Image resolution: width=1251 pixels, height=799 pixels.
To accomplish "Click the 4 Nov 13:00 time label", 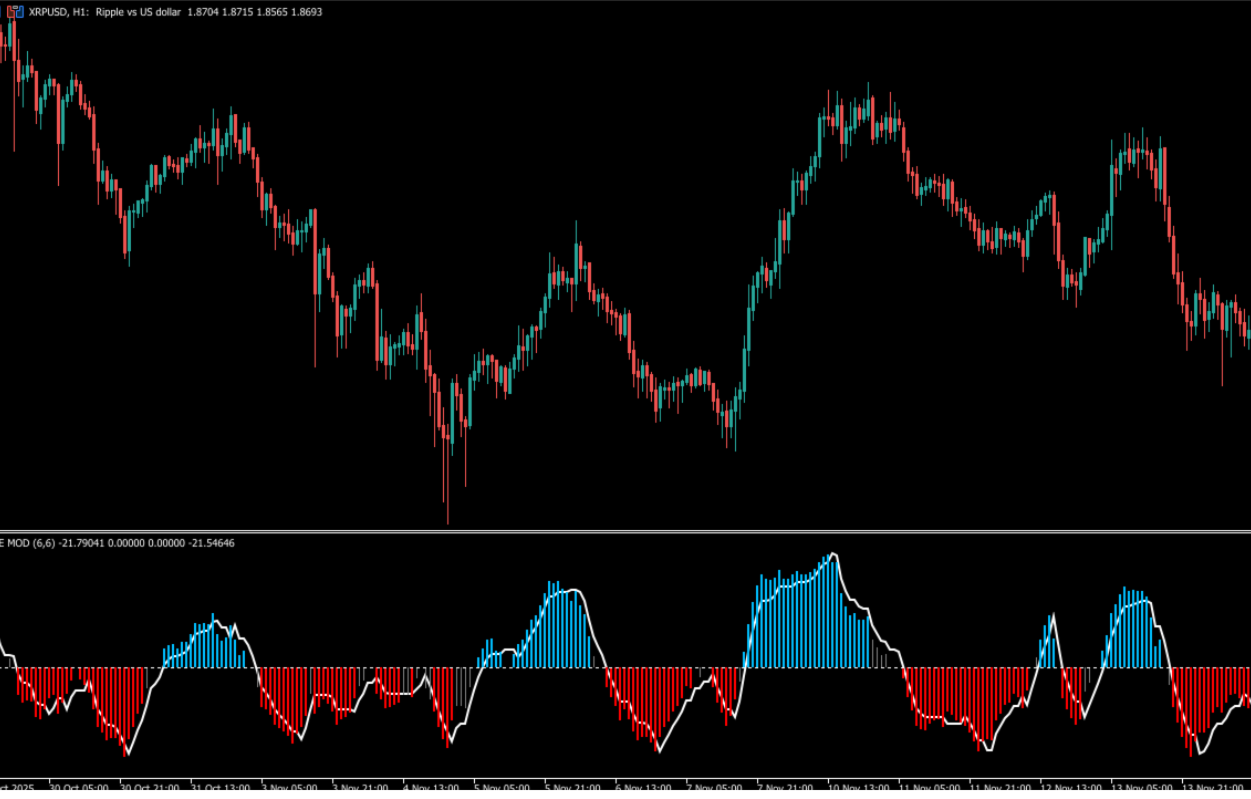I will point(431,789).
